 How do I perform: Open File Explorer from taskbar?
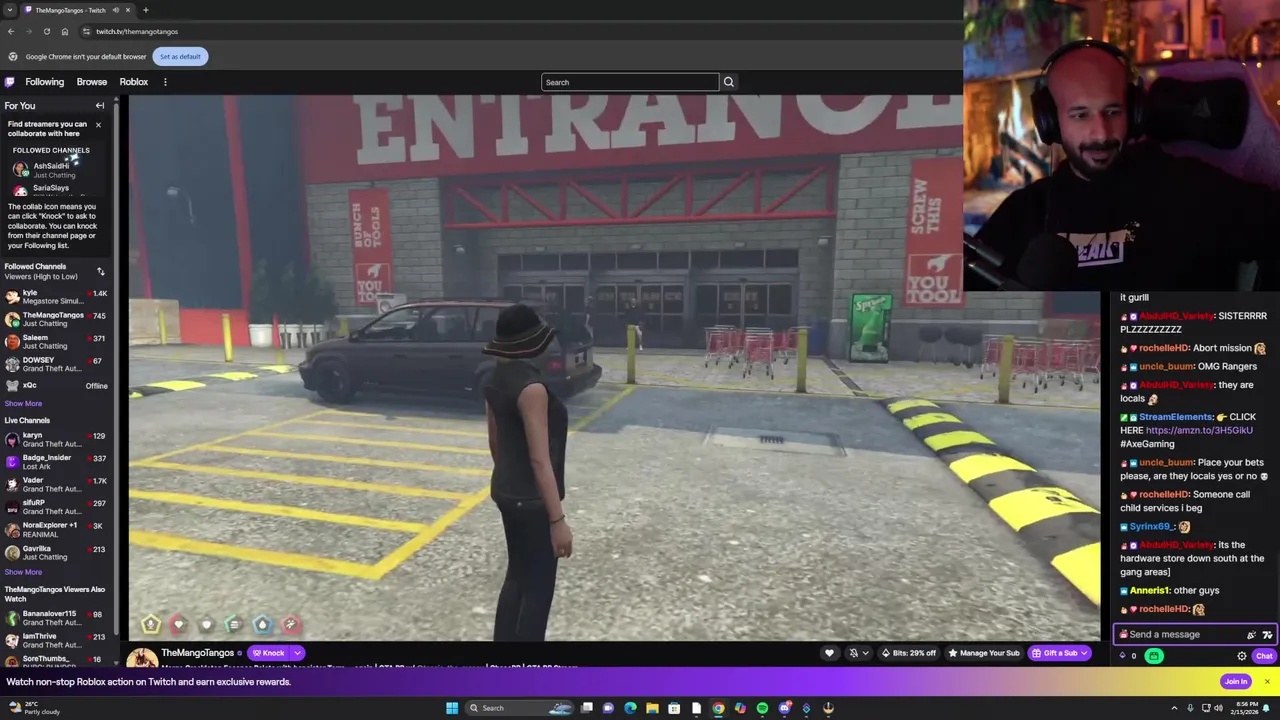pos(652,708)
